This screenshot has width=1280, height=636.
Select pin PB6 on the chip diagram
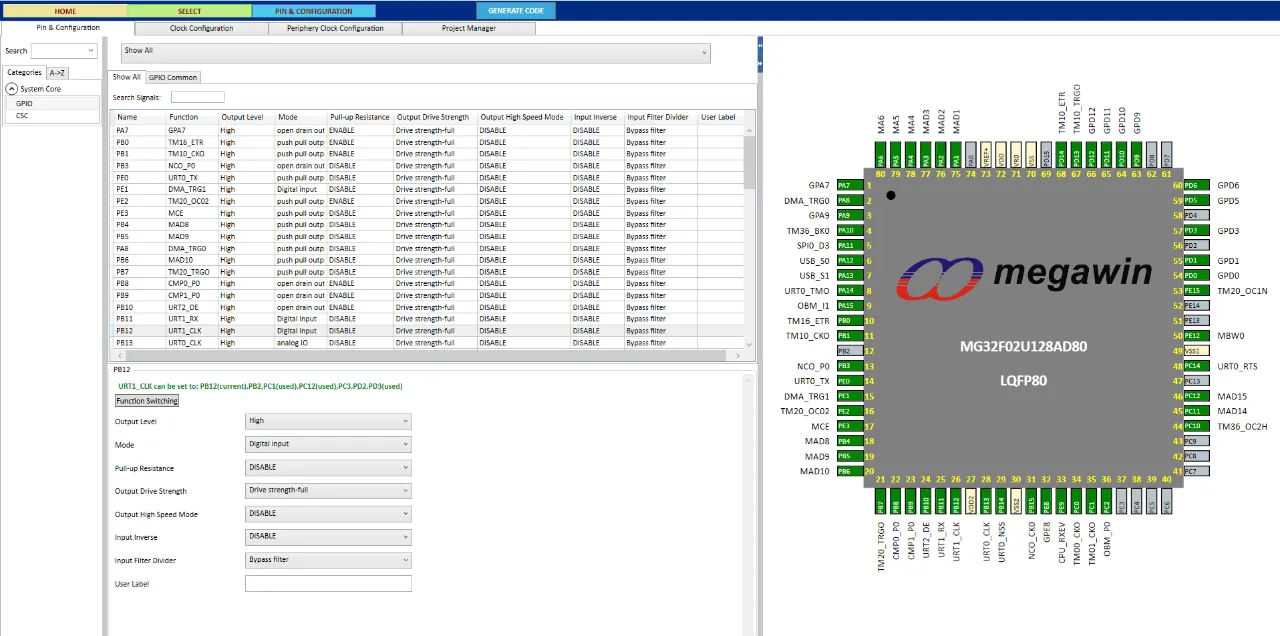pos(849,471)
